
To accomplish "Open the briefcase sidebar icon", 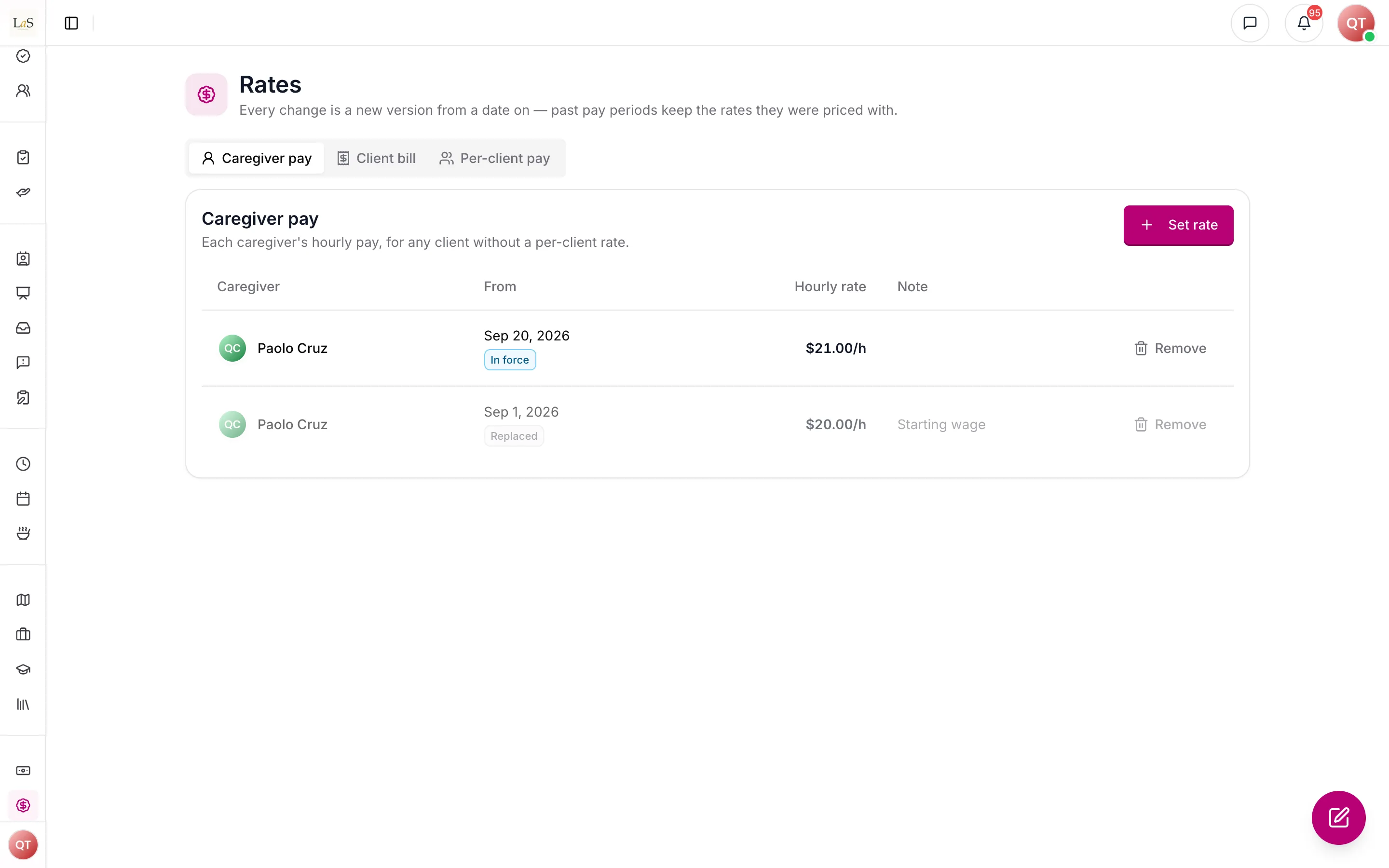I will [x=23, y=634].
